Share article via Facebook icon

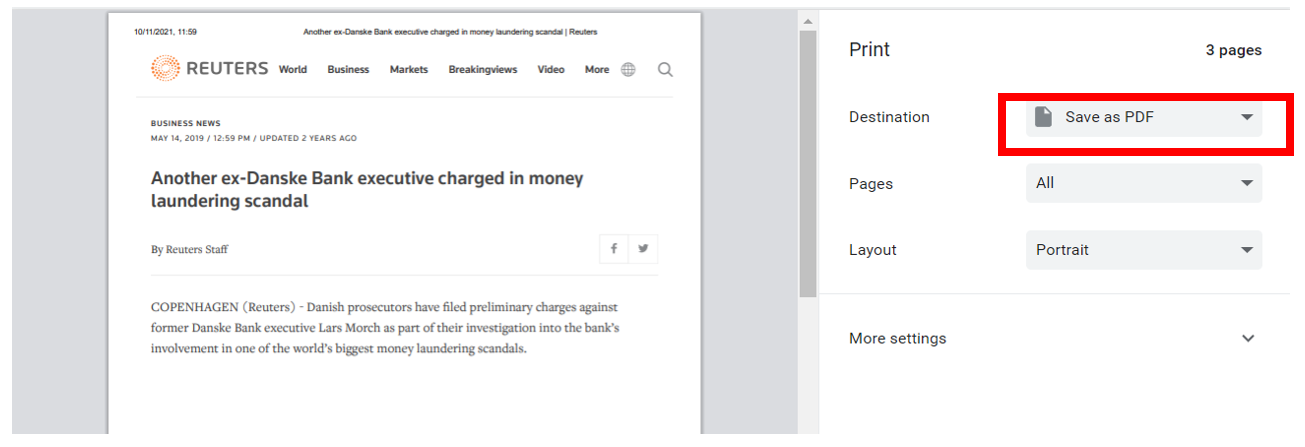point(614,249)
